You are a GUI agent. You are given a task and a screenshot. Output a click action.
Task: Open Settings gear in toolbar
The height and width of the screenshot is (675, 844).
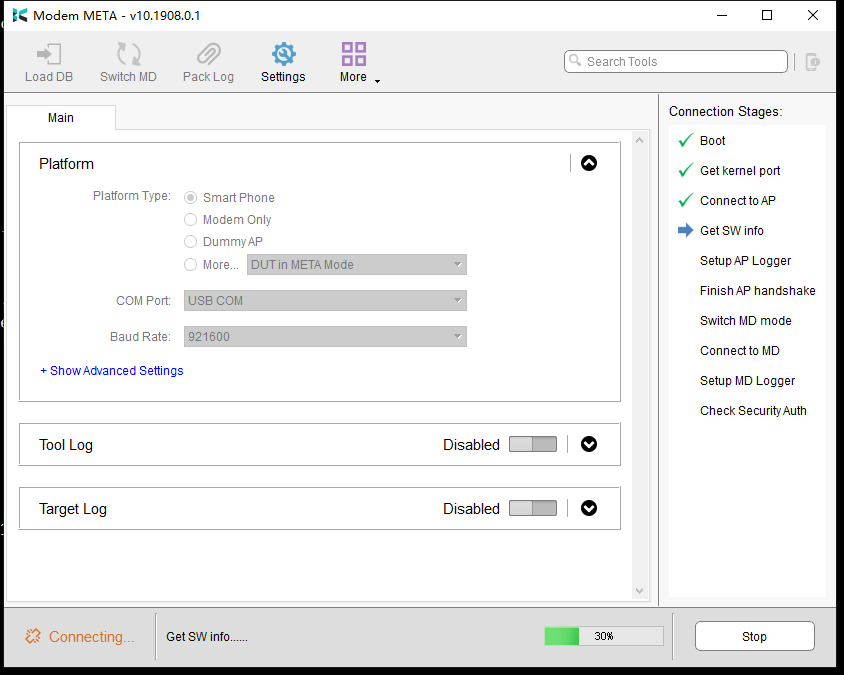click(x=284, y=54)
